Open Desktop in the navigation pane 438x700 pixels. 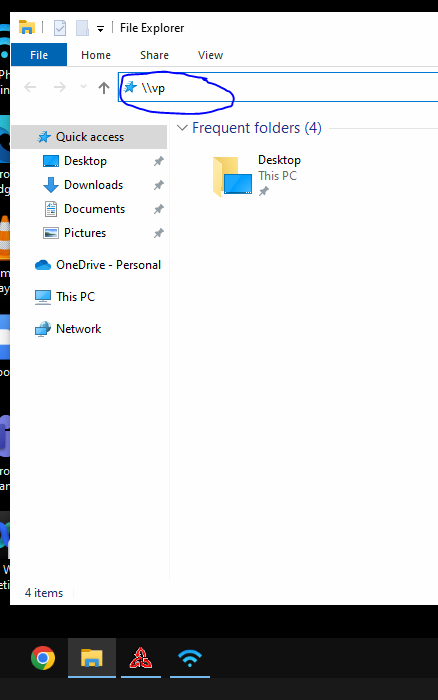pyautogui.click(x=85, y=161)
